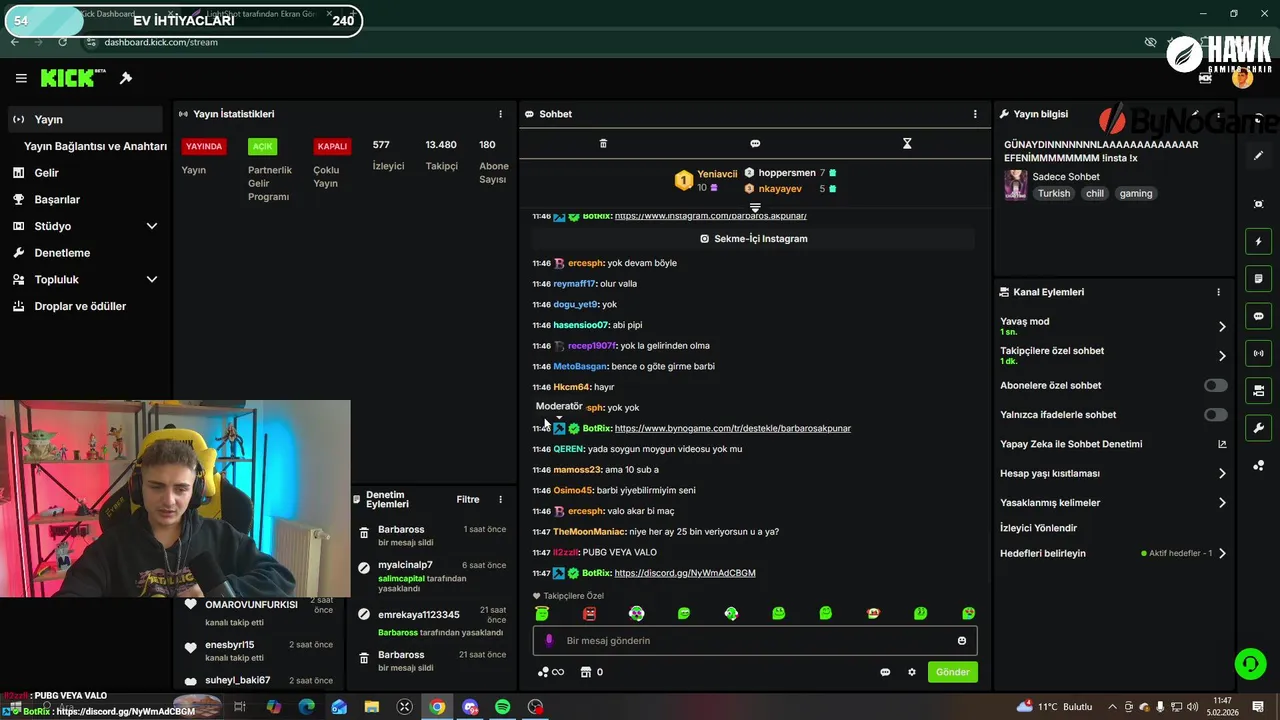The width and height of the screenshot is (1280, 720).
Task: Open Hesap yaşı kısıtlaması arrow
Action: [x=1222, y=474]
